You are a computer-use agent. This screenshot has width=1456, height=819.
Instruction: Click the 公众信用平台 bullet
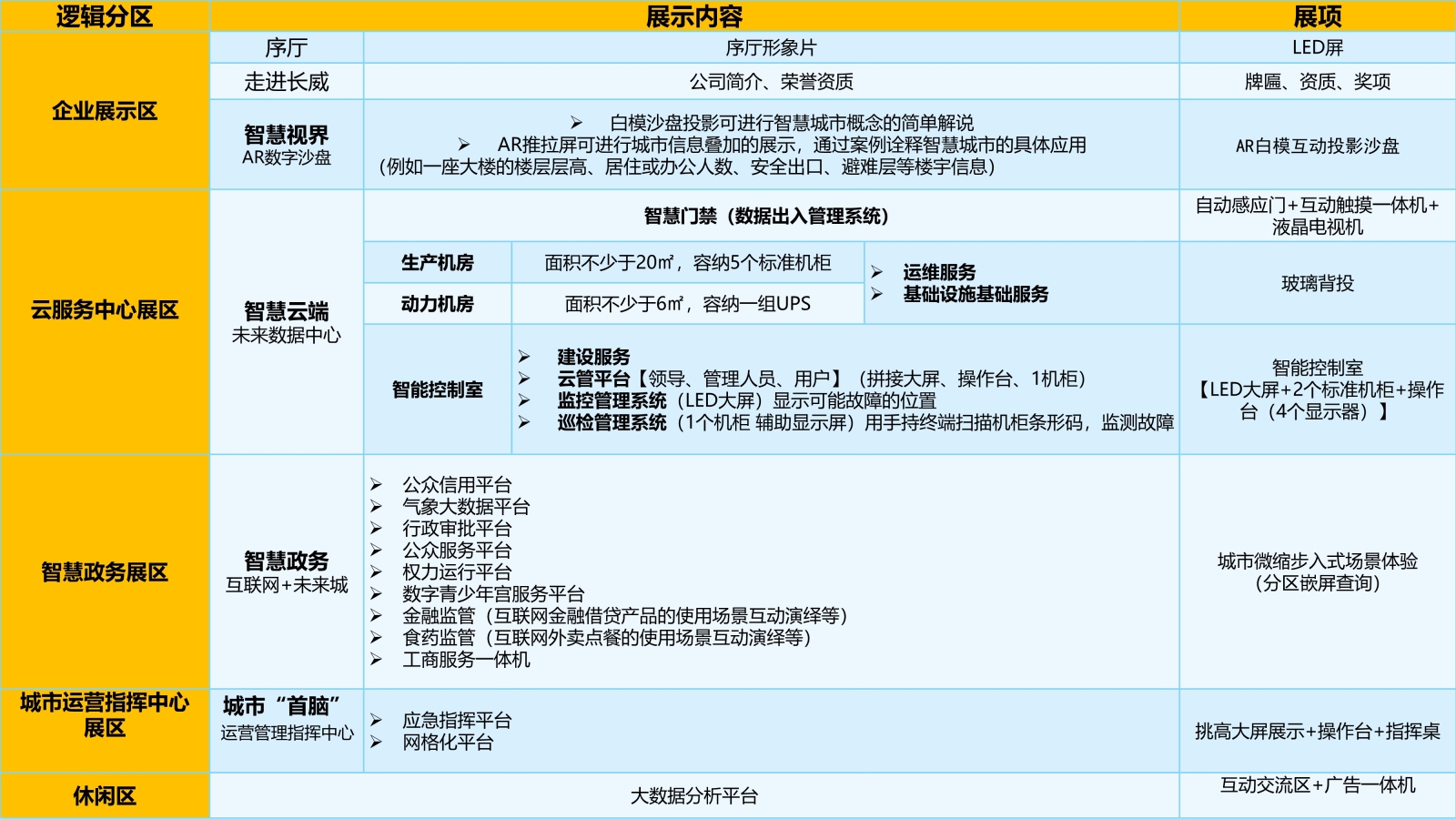(441, 485)
